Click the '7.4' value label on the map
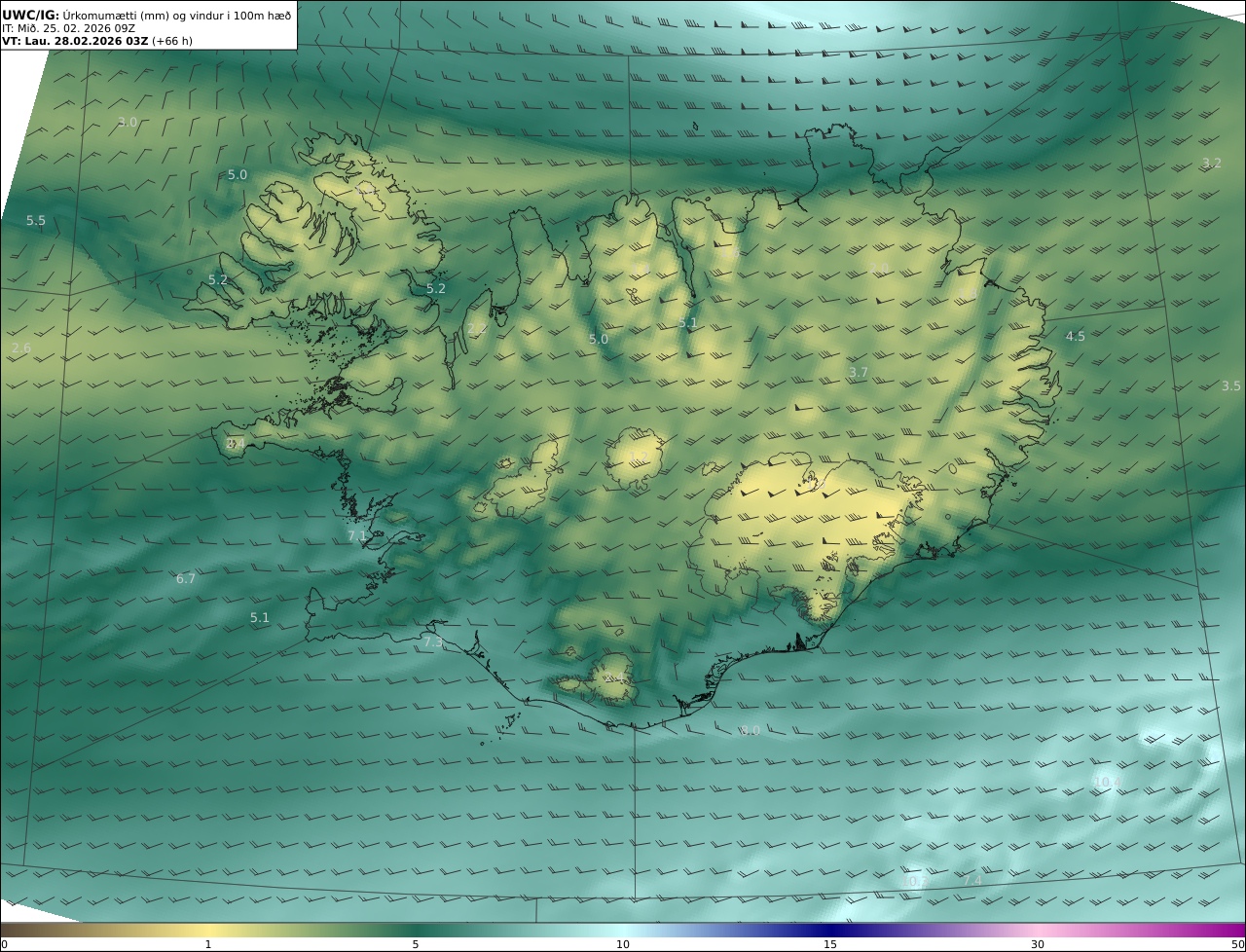The width and height of the screenshot is (1246, 952). coord(972,880)
